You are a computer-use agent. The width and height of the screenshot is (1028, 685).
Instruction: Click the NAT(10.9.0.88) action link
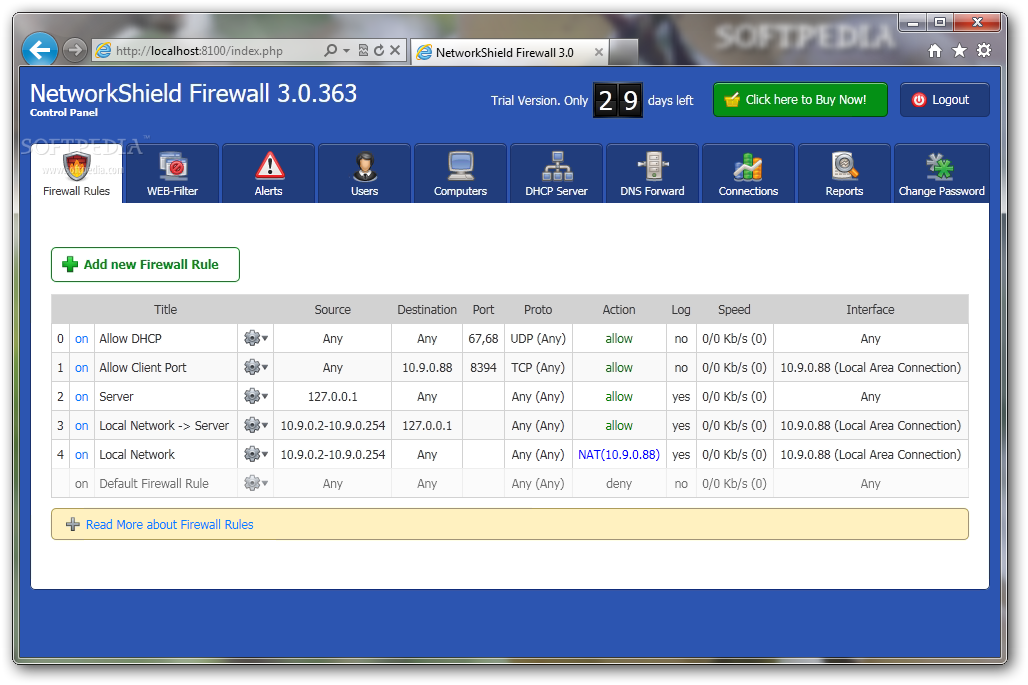(619, 454)
